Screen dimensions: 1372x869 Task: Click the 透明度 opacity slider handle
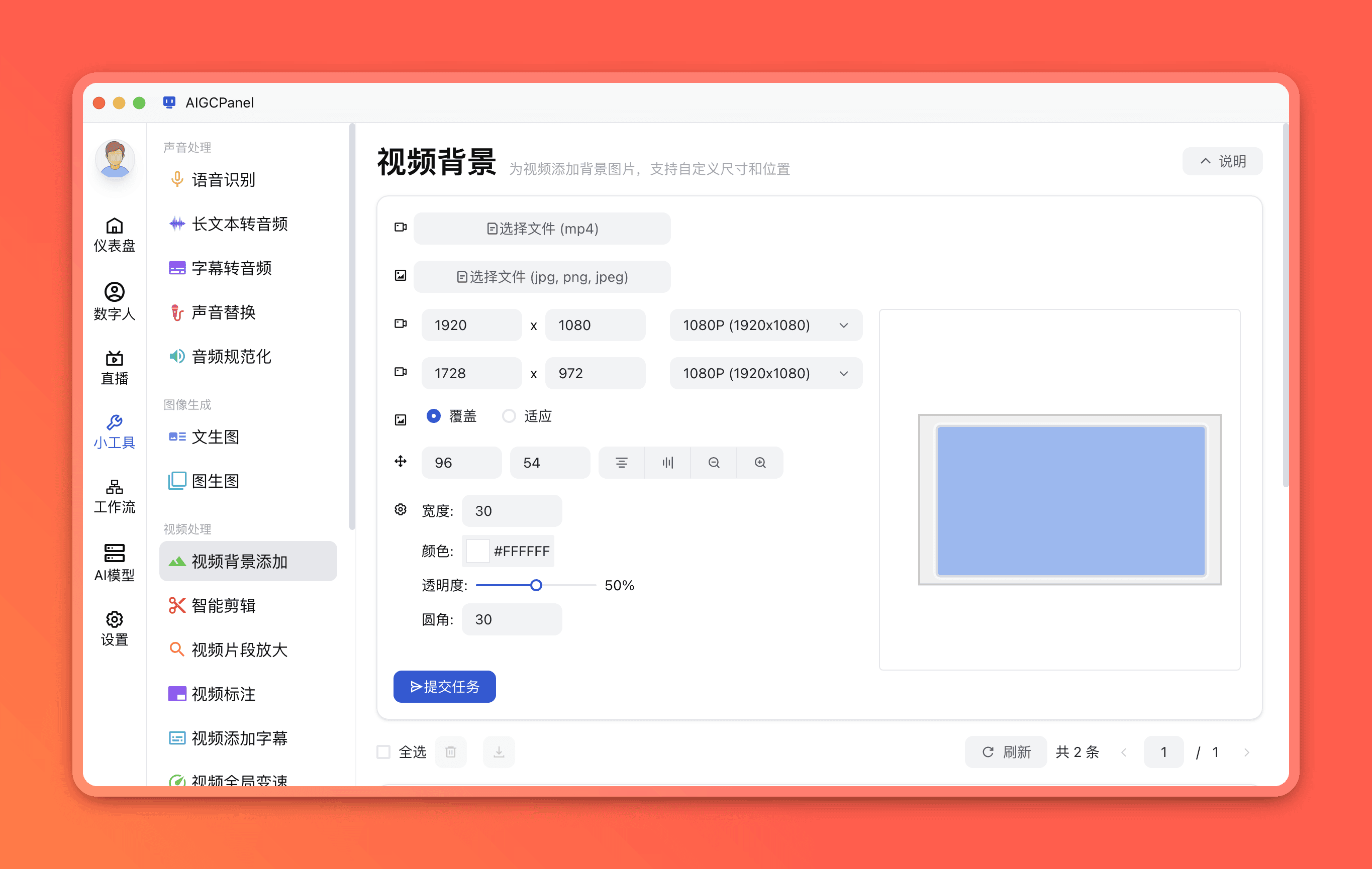[536, 585]
